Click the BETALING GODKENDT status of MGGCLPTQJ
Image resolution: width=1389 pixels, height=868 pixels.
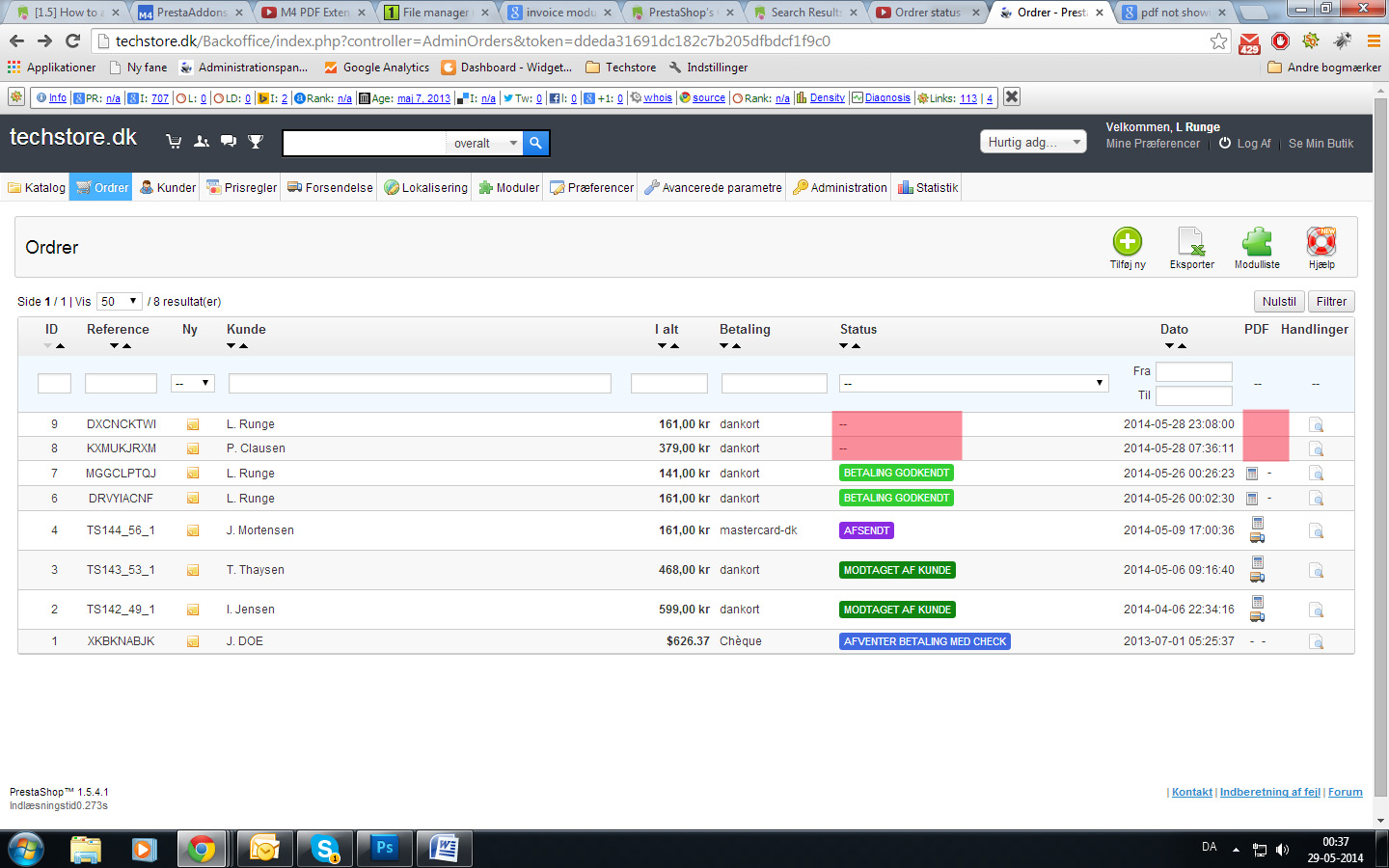pyautogui.click(x=896, y=473)
